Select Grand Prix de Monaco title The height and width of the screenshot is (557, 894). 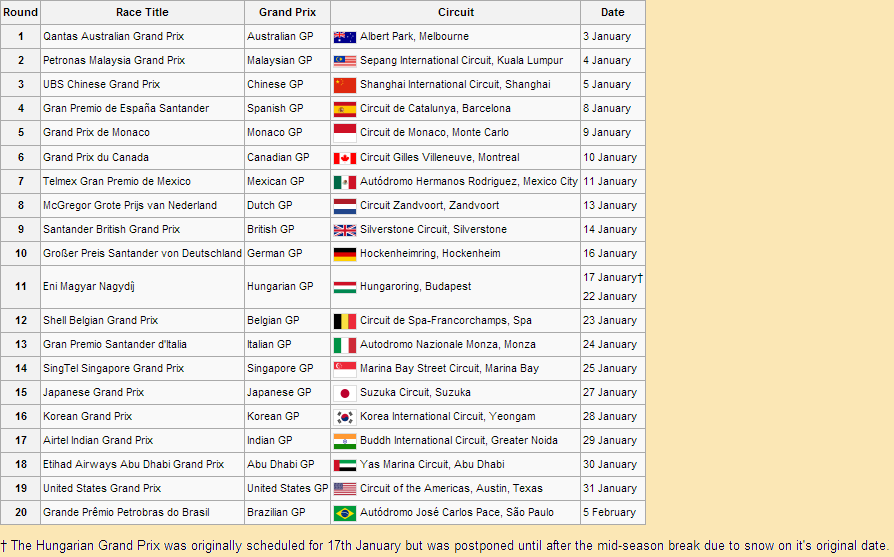(x=96, y=132)
